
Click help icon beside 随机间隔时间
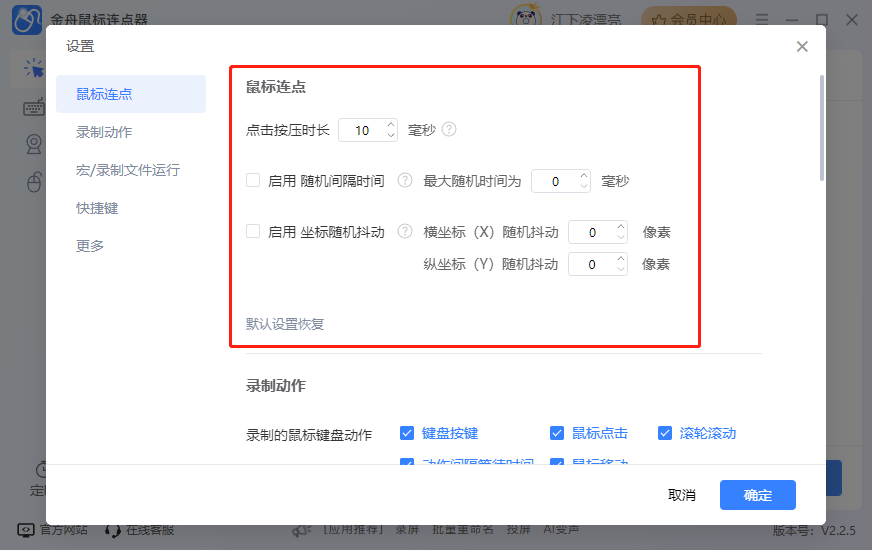tap(405, 181)
